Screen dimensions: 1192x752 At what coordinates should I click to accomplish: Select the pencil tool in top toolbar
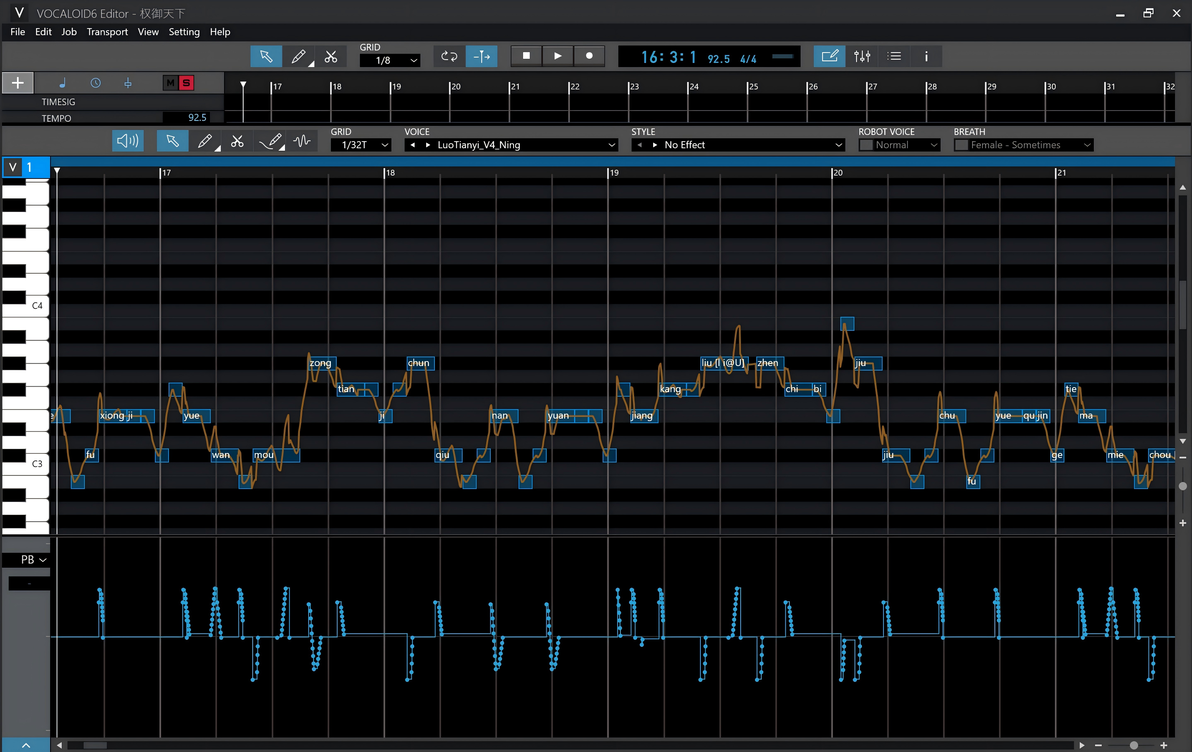pyautogui.click(x=299, y=56)
